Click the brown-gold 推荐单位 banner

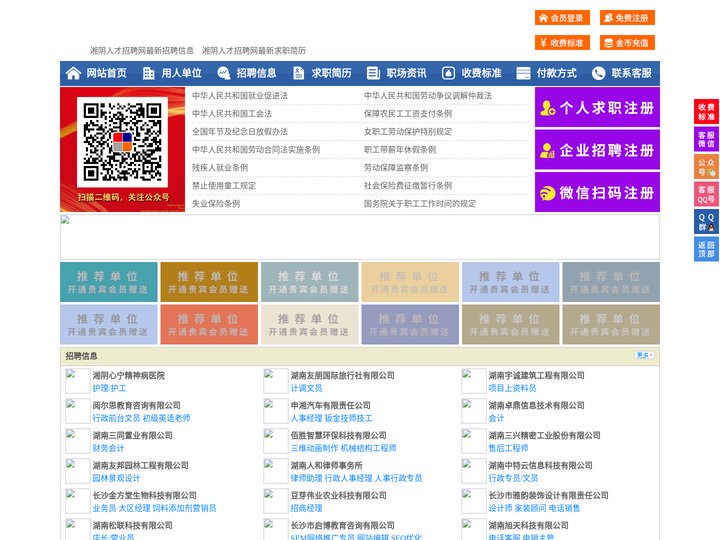[x=209, y=282]
